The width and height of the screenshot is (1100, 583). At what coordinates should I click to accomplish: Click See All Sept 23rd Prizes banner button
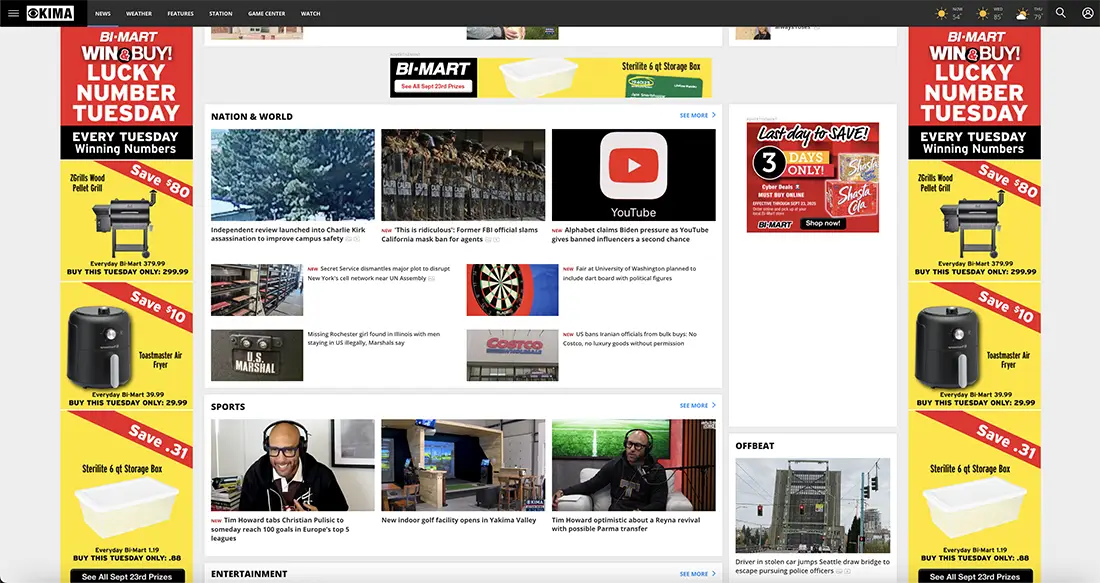point(434,86)
